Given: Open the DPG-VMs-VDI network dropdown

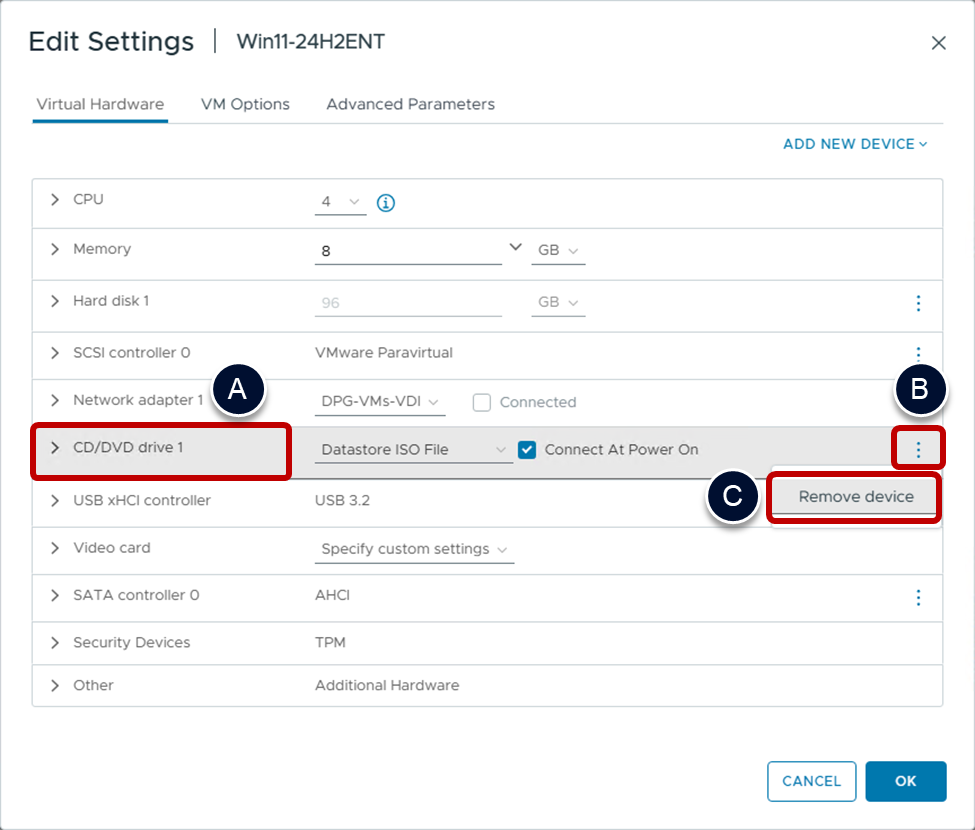Looking at the screenshot, I should 380,402.
